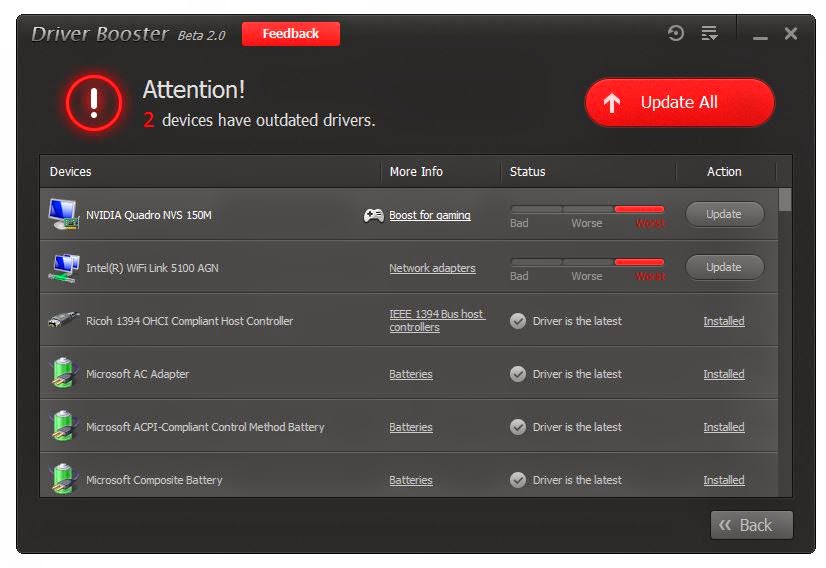Image resolution: width=826 pixels, height=568 pixels.
Task: Open the options menu list icon
Action: click(x=709, y=33)
